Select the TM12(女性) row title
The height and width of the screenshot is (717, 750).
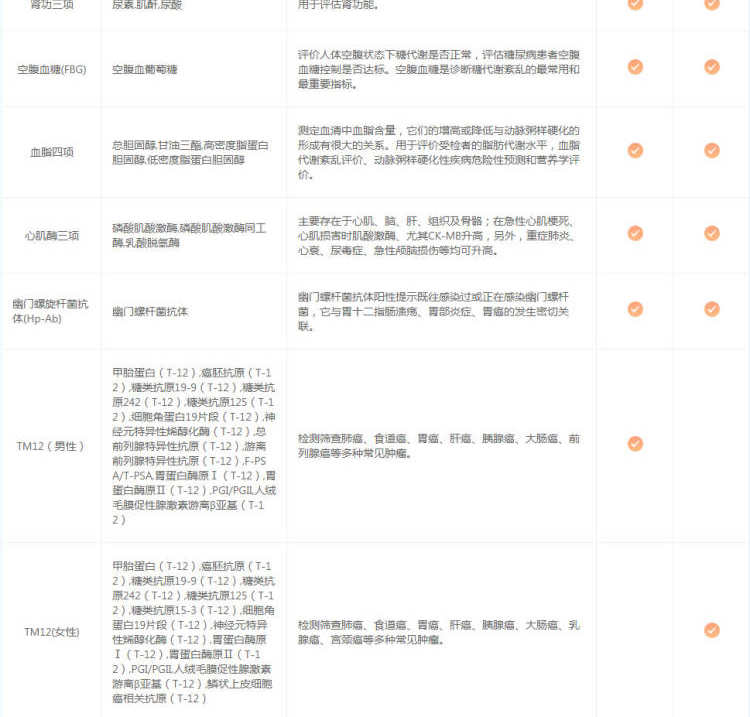pyautogui.click(x=50, y=632)
